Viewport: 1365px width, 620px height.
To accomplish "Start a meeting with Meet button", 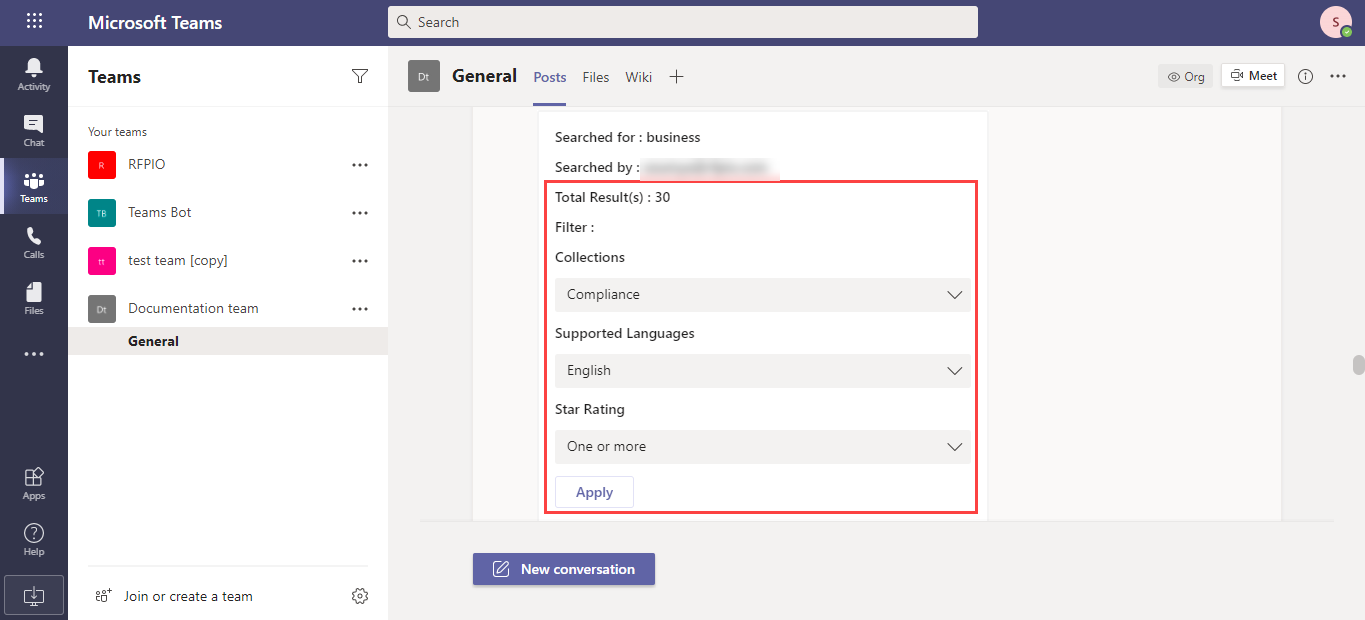I will (1253, 76).
